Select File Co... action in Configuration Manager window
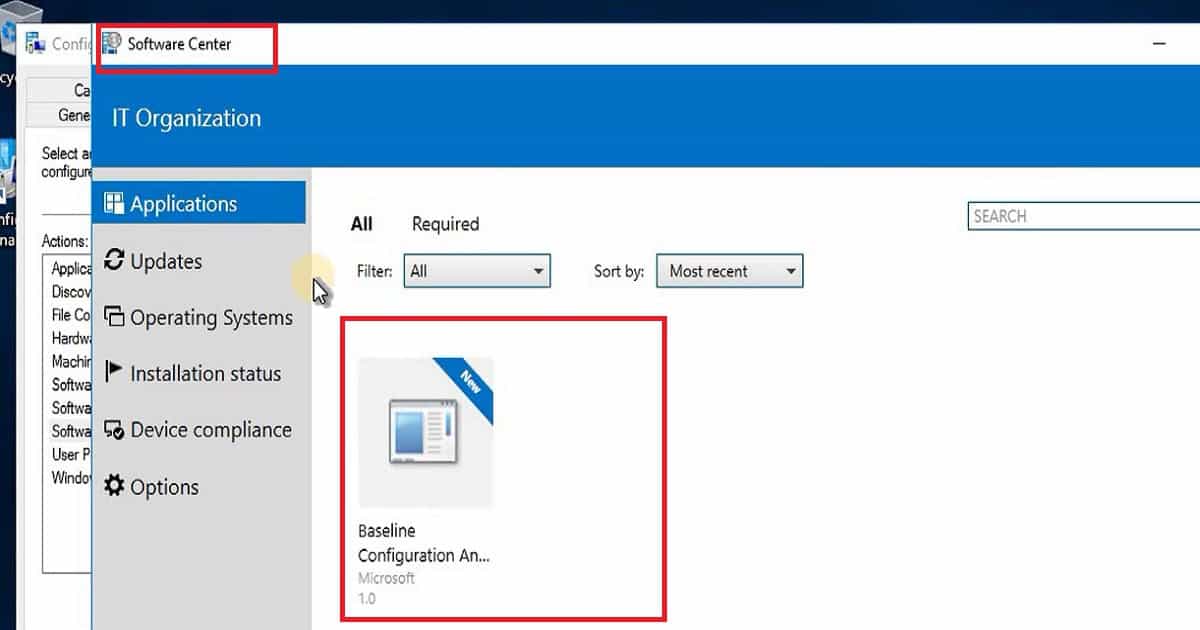 click(70, 315)
